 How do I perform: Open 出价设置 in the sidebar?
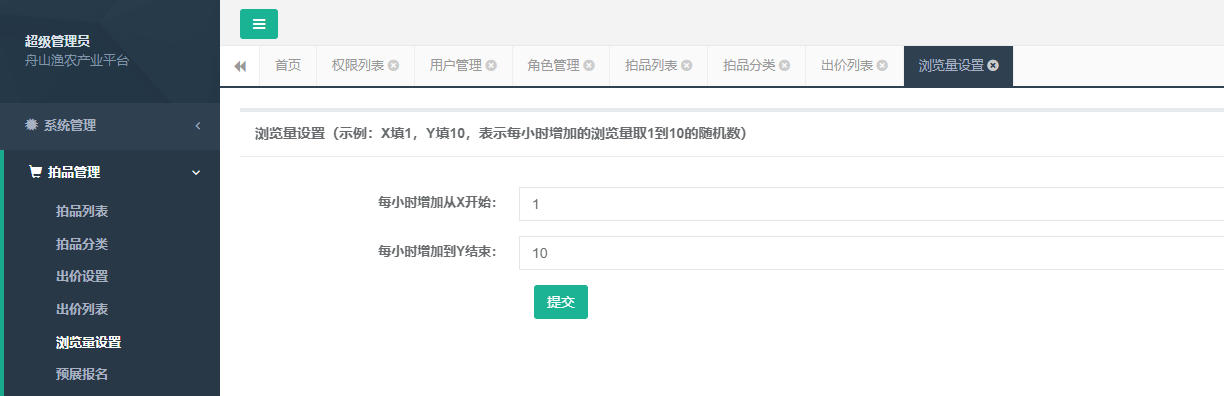(82, 276)
